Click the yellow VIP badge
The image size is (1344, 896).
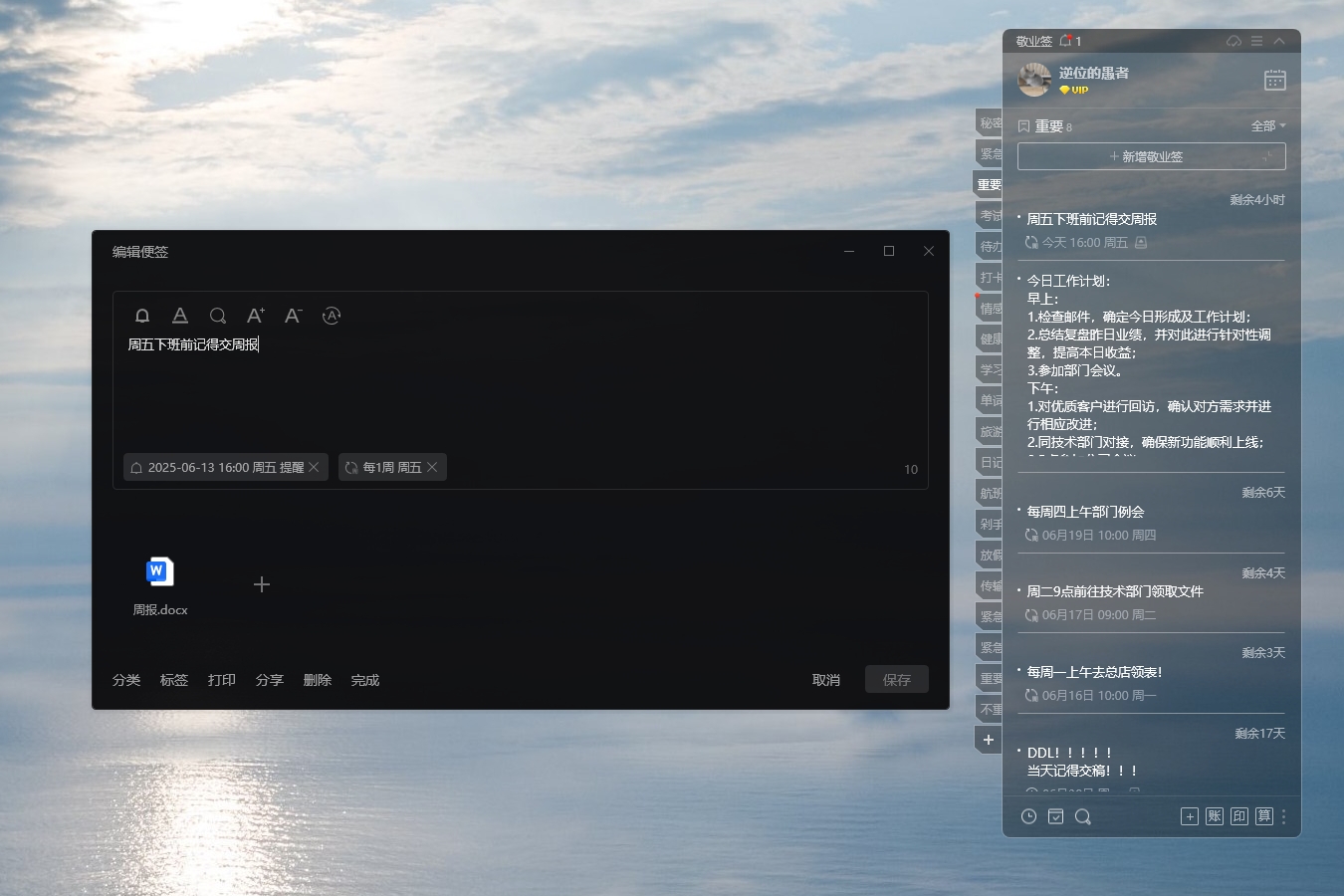coord(1073,90)
